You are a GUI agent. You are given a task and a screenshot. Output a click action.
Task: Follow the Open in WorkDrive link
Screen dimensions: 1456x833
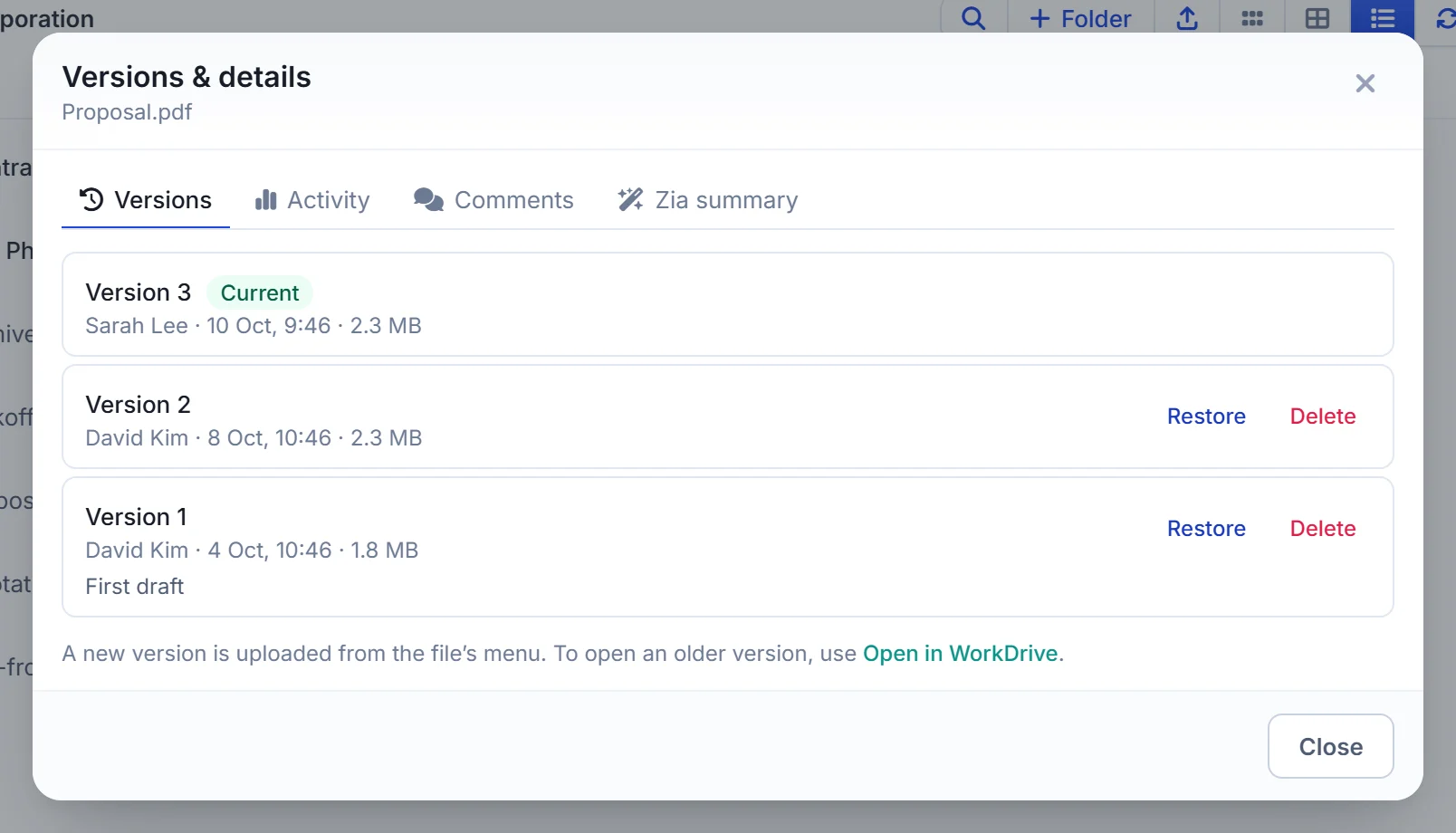961,654
